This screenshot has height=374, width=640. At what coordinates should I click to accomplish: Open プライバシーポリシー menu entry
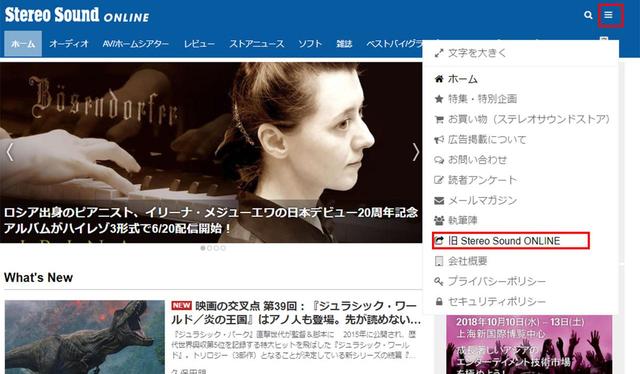pos(497,281)
